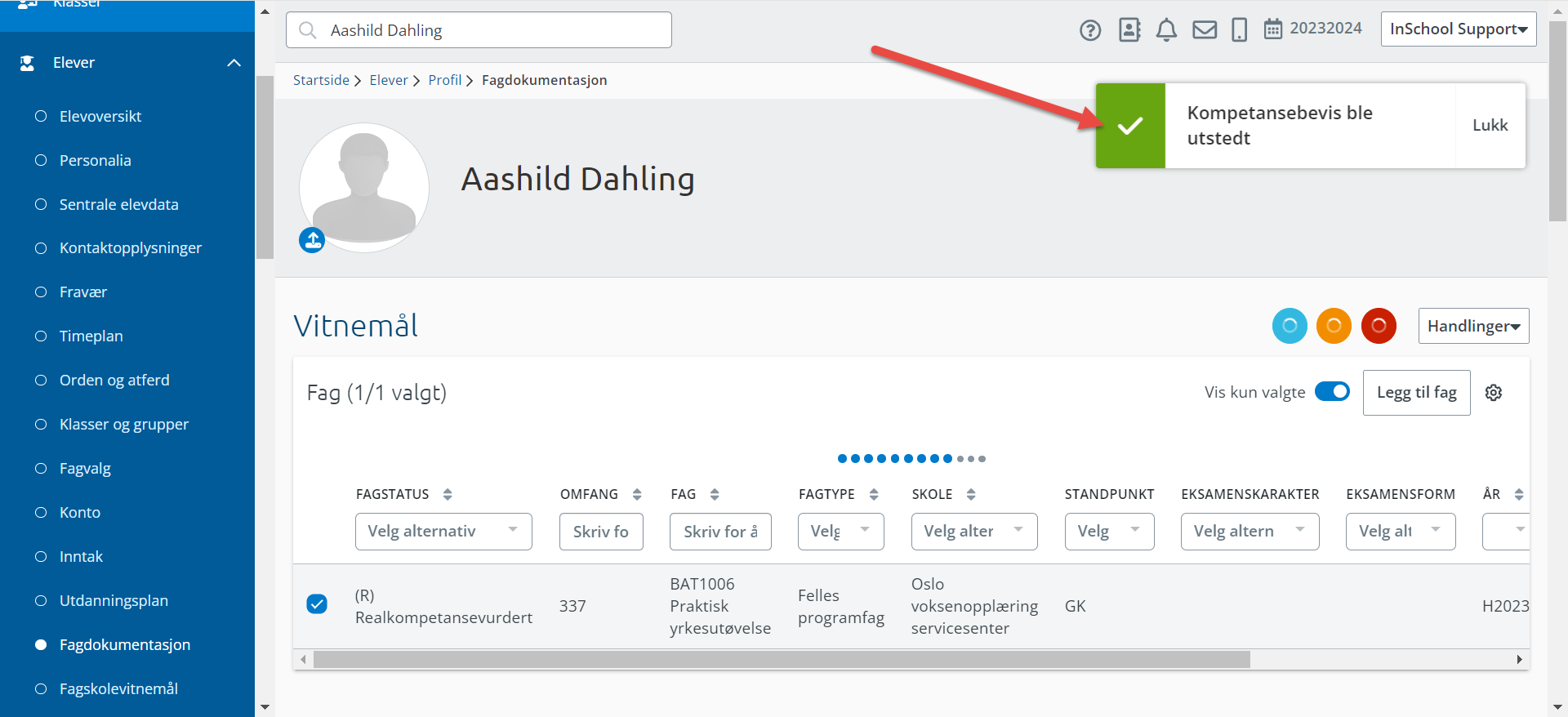Open the contacts book icon in header

coord(1129,30)
